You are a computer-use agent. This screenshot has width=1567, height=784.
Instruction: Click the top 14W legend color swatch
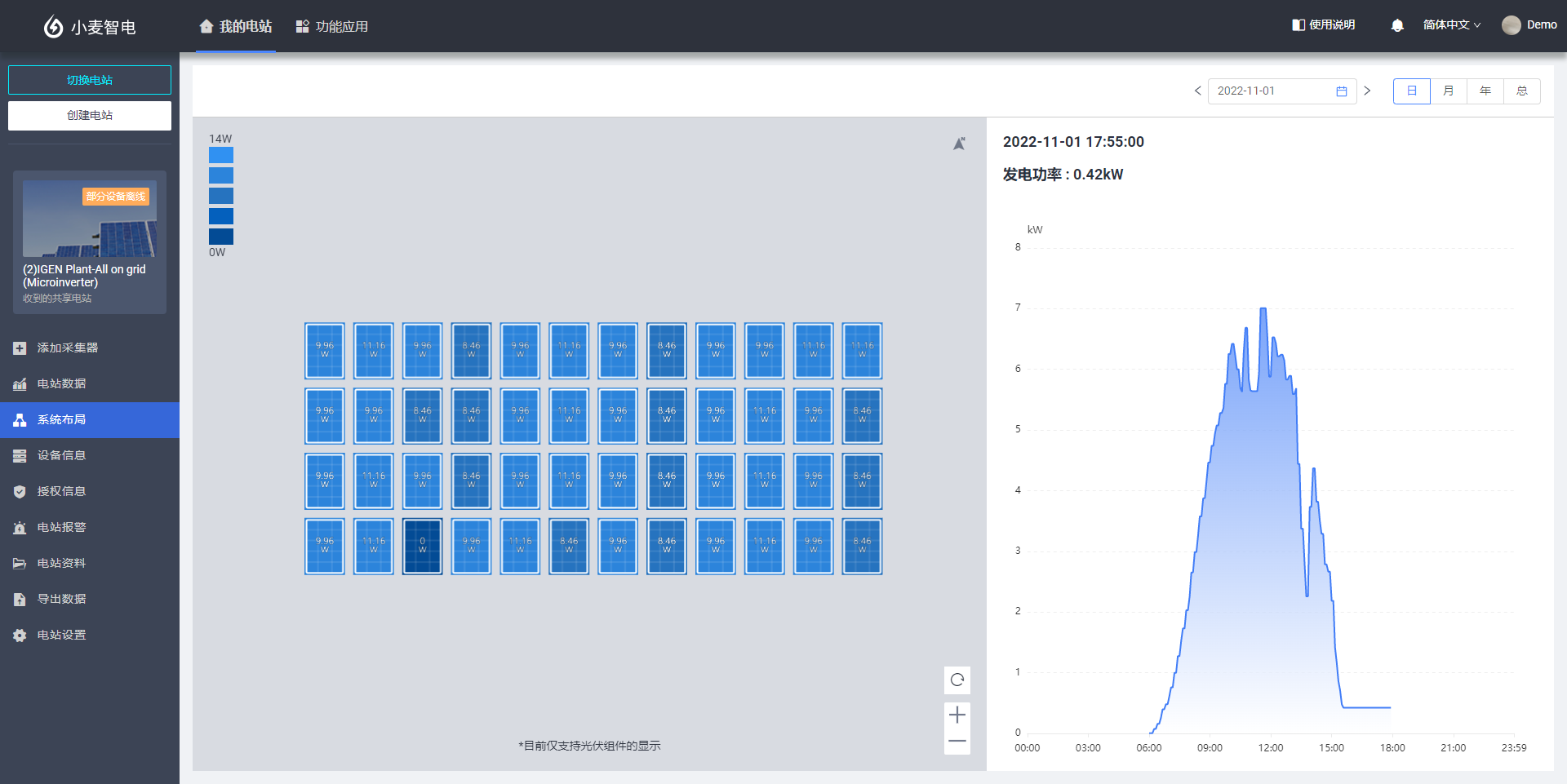point(221,155)
